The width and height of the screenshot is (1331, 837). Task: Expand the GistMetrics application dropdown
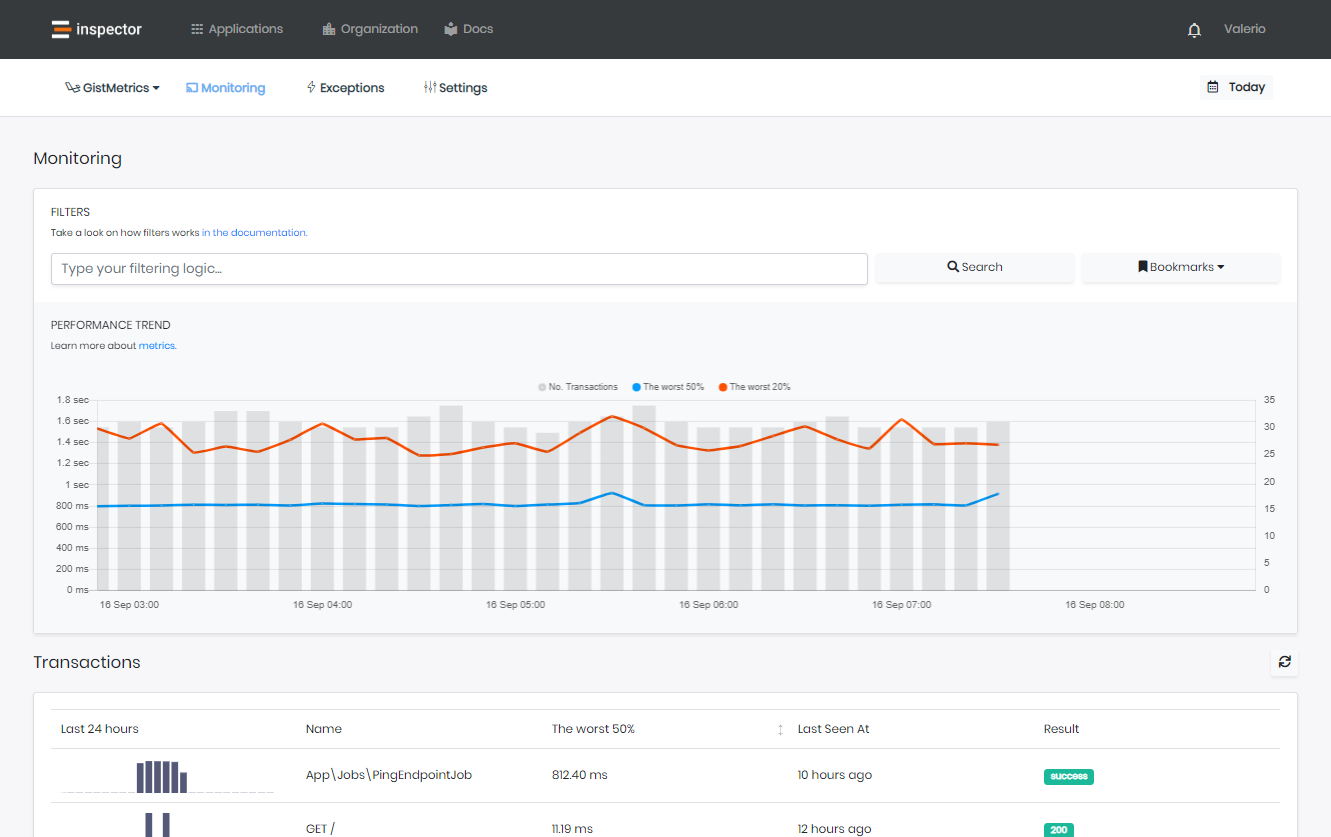[112, 88]
